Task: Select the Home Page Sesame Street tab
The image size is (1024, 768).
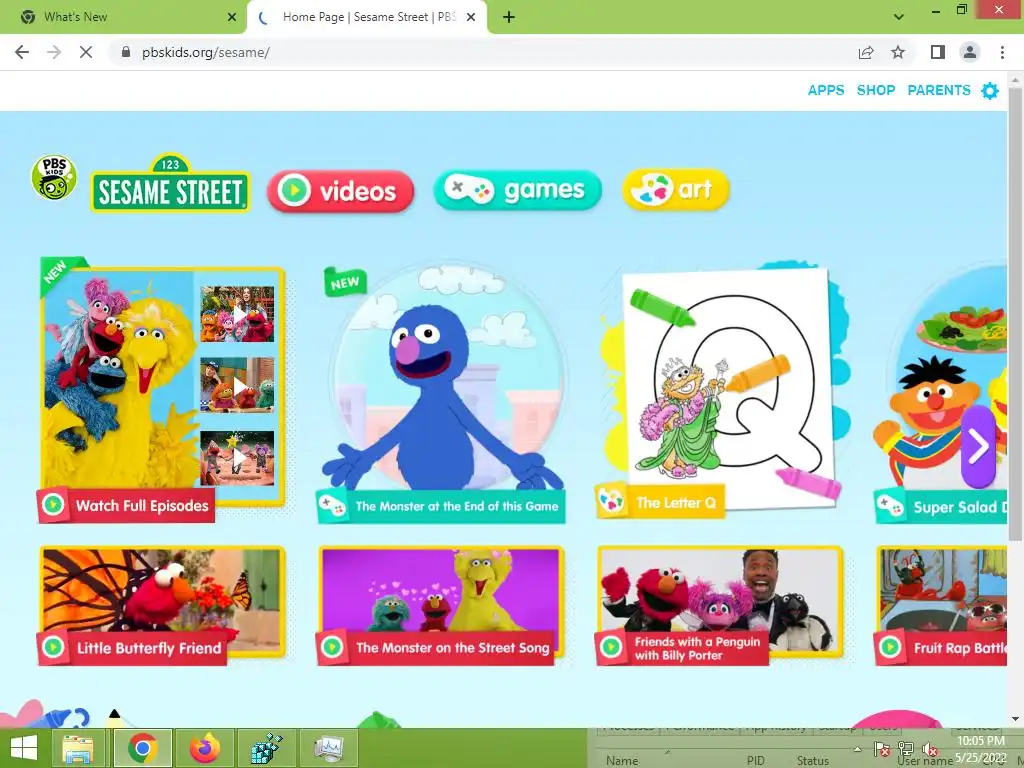Action: 369,17
